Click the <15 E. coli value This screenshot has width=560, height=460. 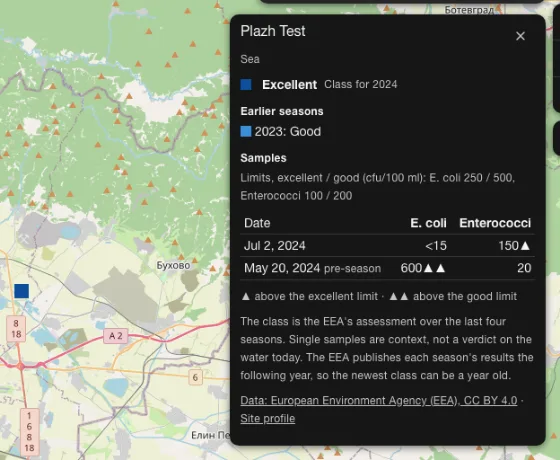[436, 246]
